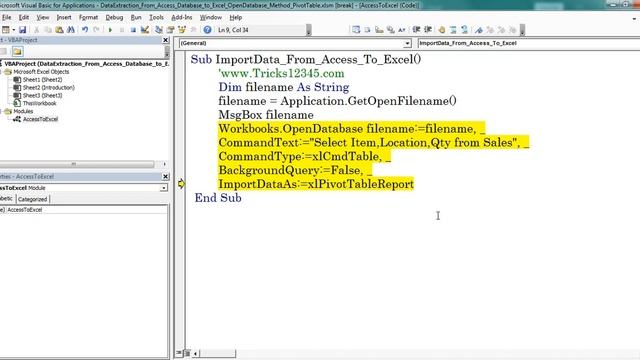Click Project pane scroll right arrow
640x360 pixels.
point(164,164)
